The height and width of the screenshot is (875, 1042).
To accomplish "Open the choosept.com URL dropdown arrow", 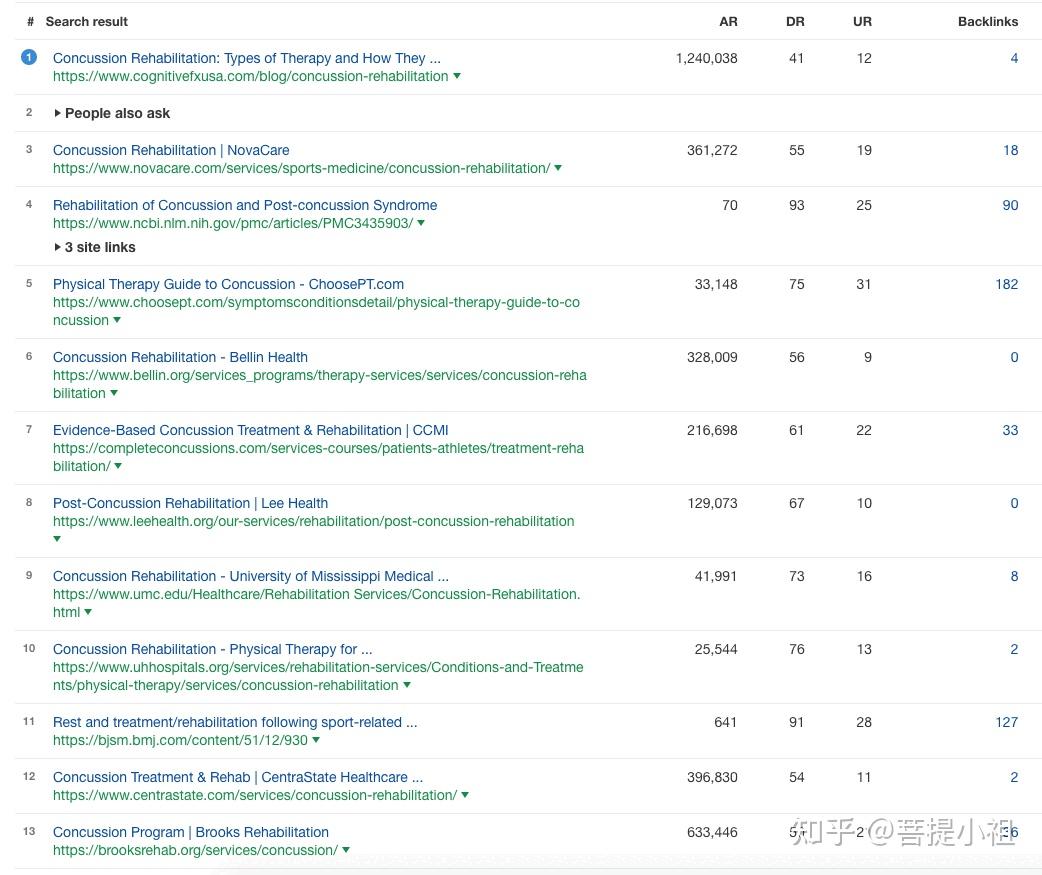I will [x=118, y=320].
